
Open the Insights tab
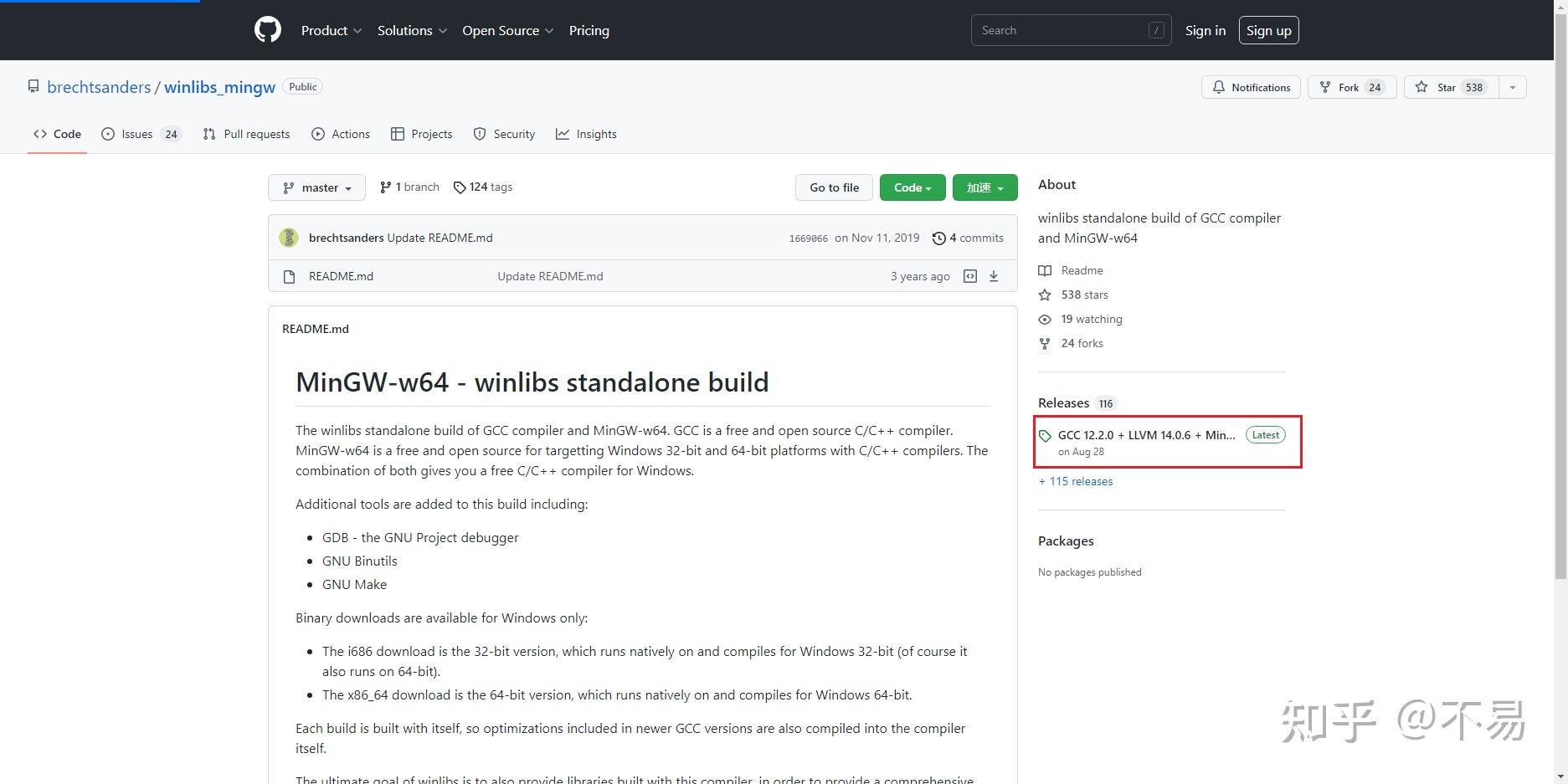[586, 134]
